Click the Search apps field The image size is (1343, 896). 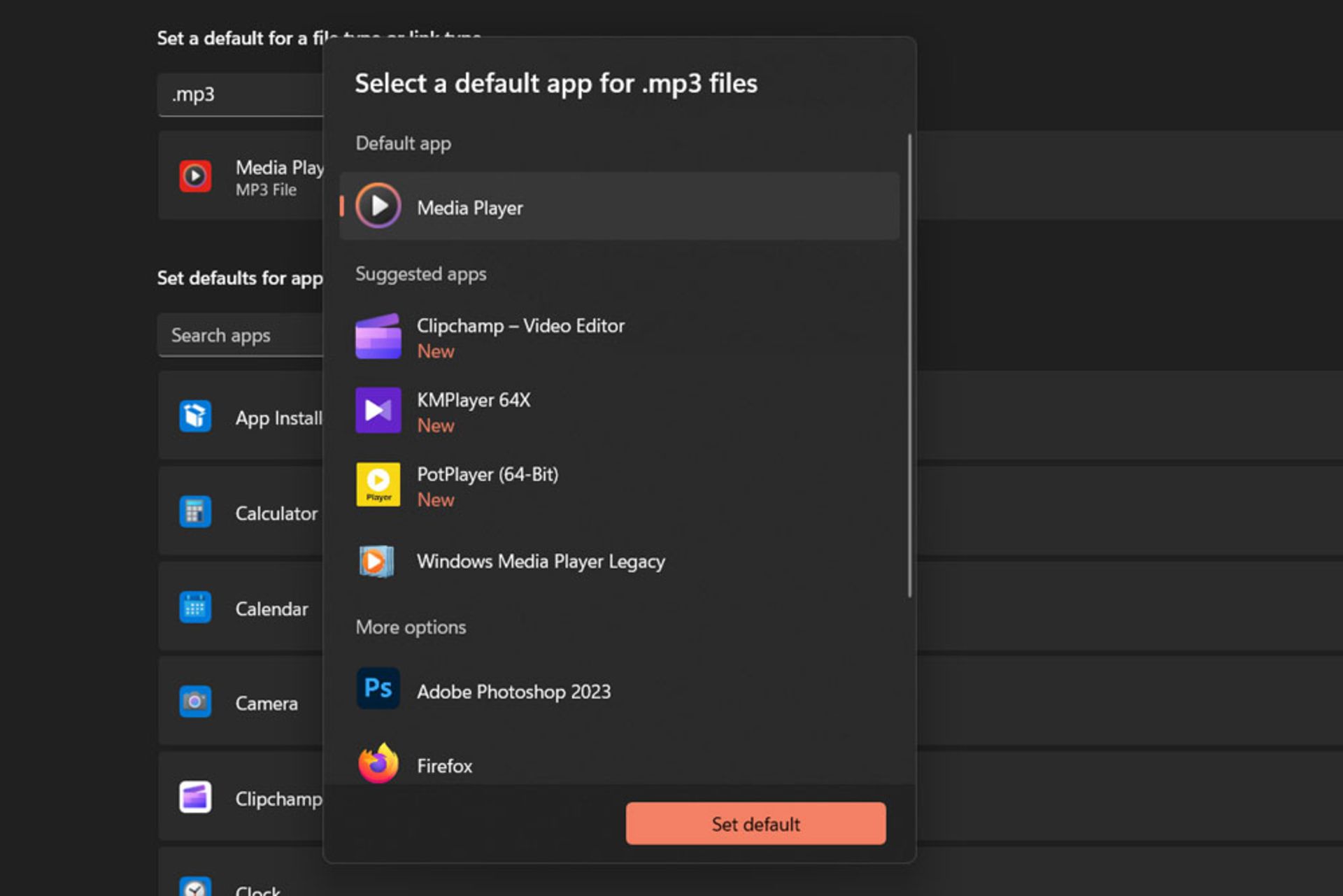[x=241, y=335]
